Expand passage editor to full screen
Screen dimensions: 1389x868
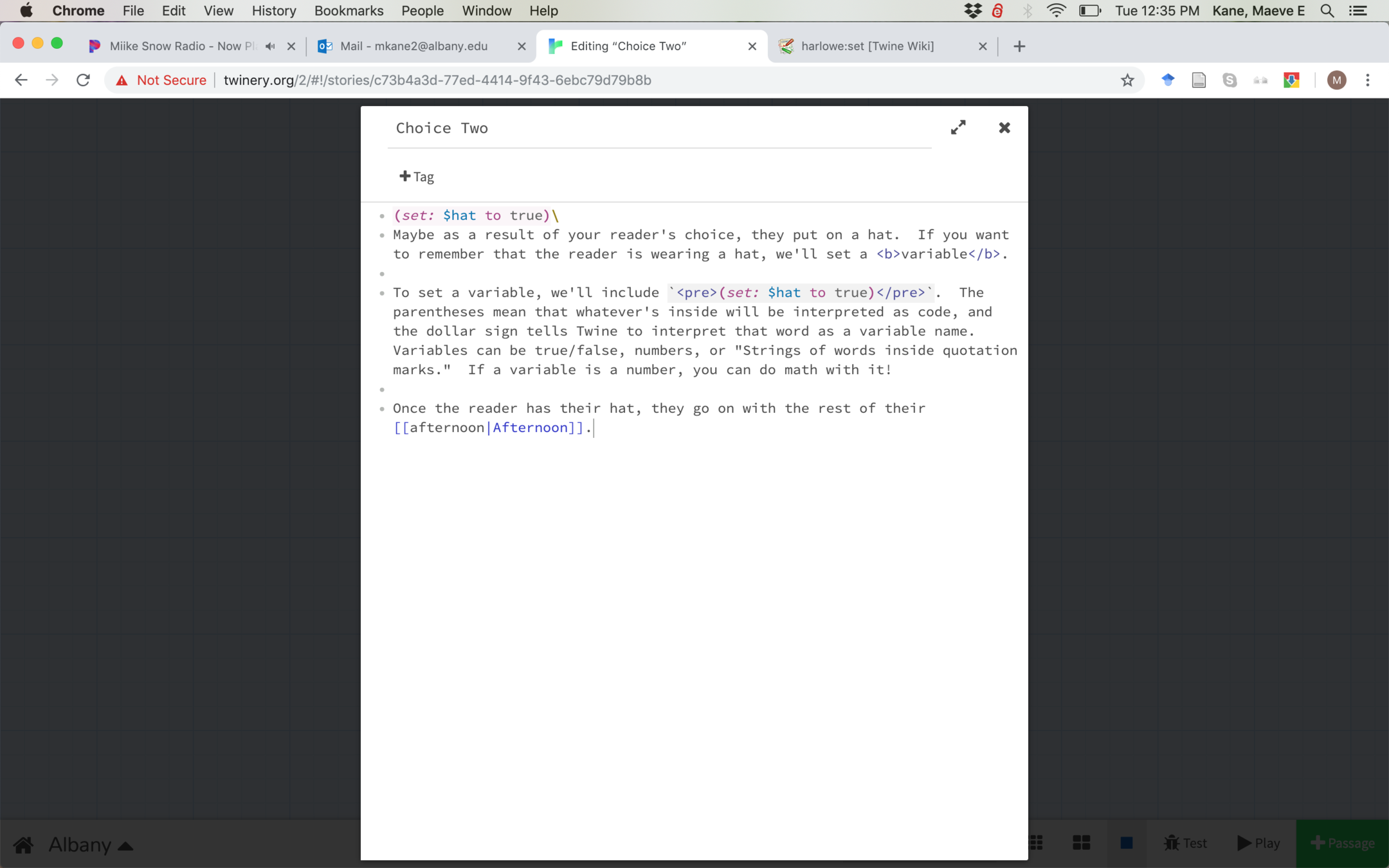(958, 127)
